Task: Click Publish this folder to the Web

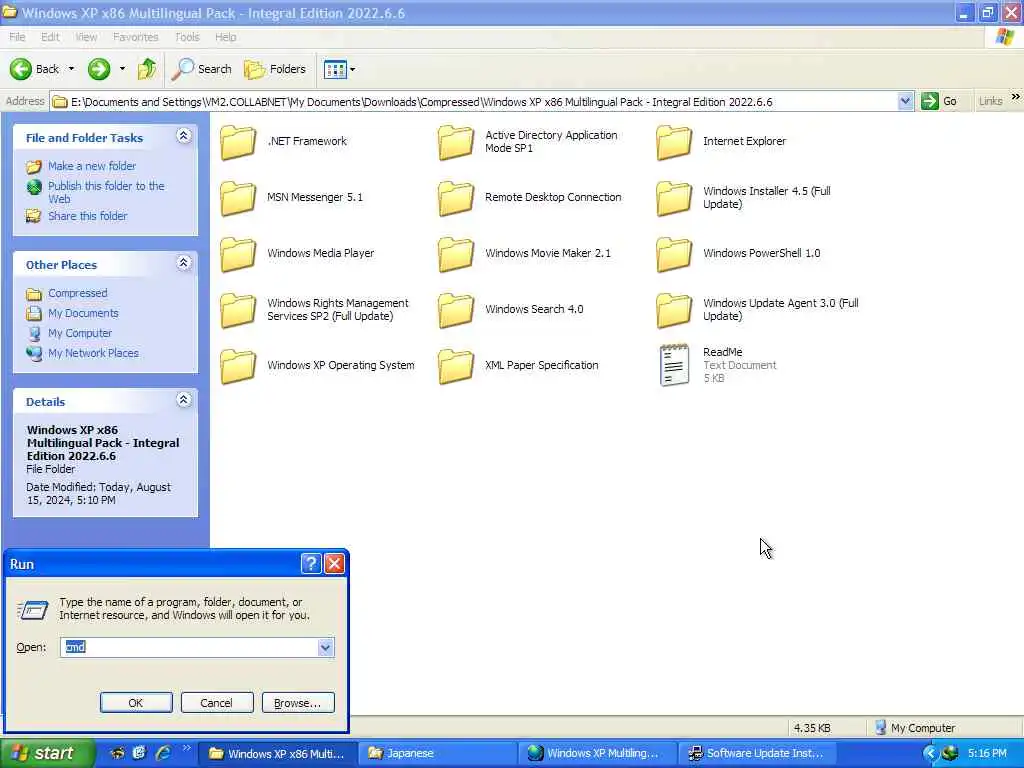Action: pos(106,192)
